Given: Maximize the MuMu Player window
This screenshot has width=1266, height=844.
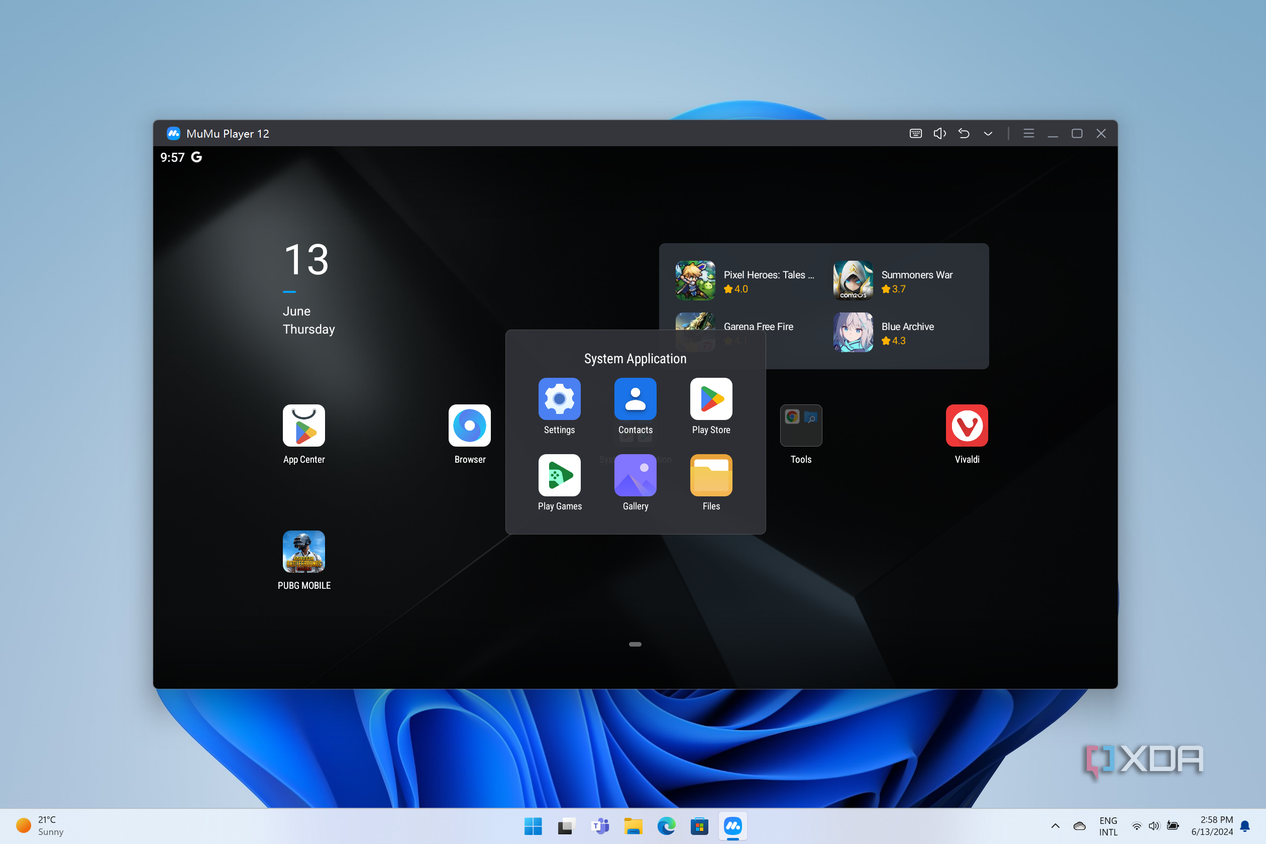Looking at the screenshot, I should click(x=1077, y=133).
